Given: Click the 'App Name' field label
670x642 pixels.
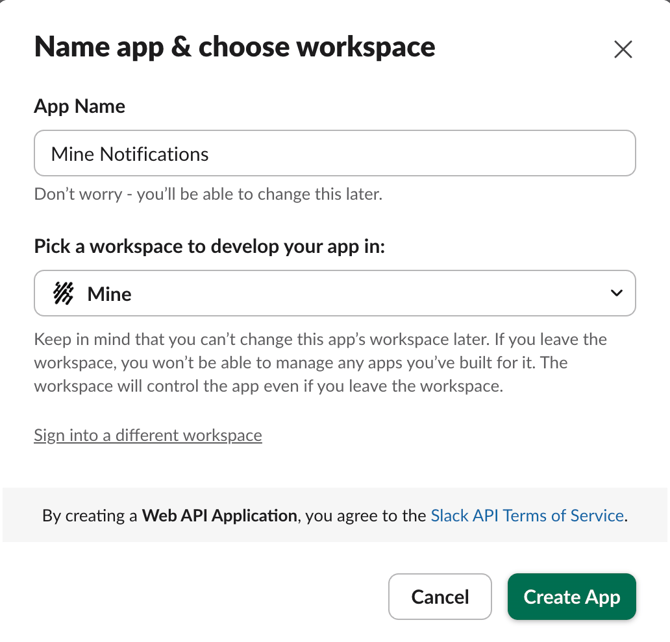Looking at the screenshot, I should tap(79, 106).
